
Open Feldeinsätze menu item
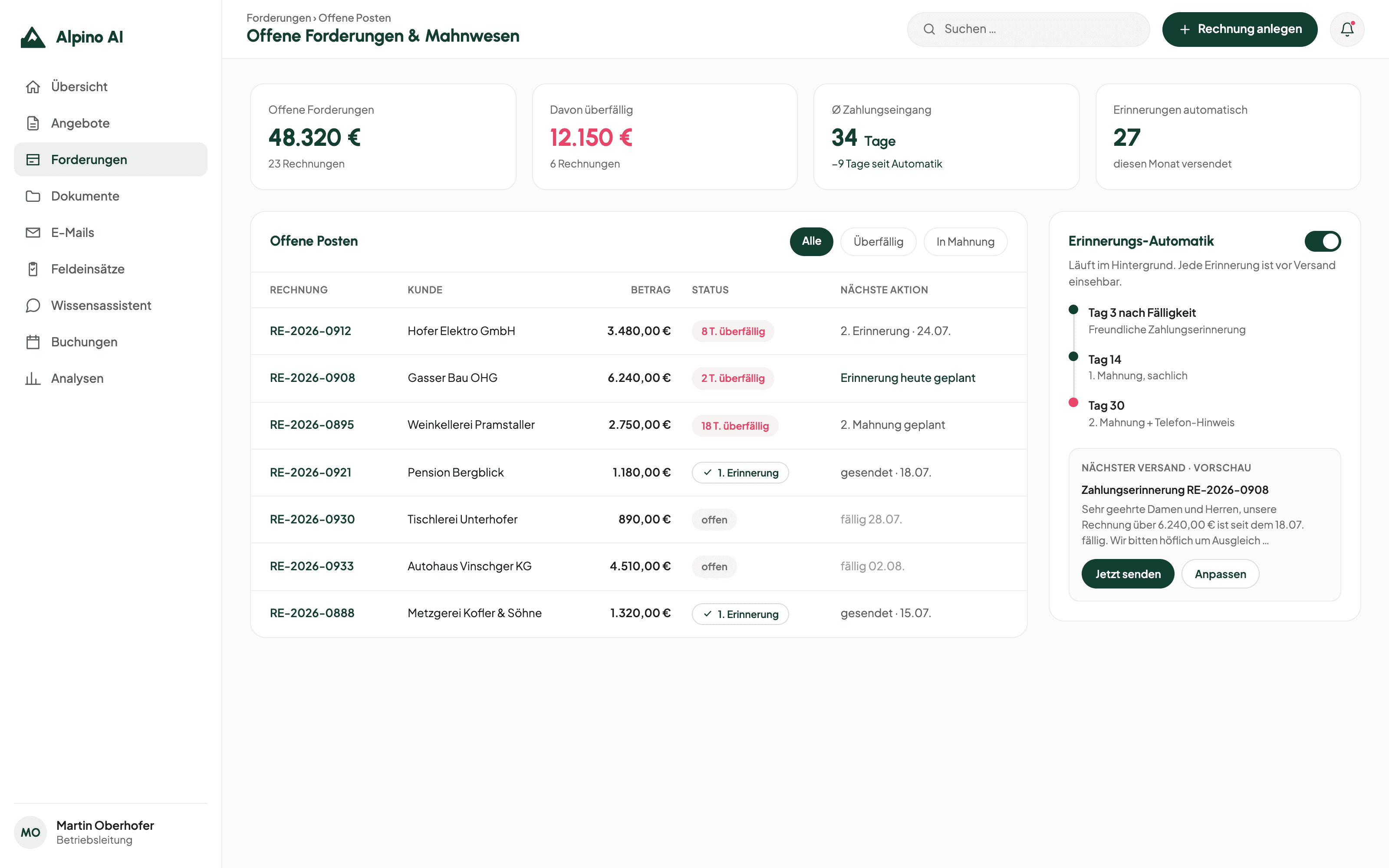110,269
